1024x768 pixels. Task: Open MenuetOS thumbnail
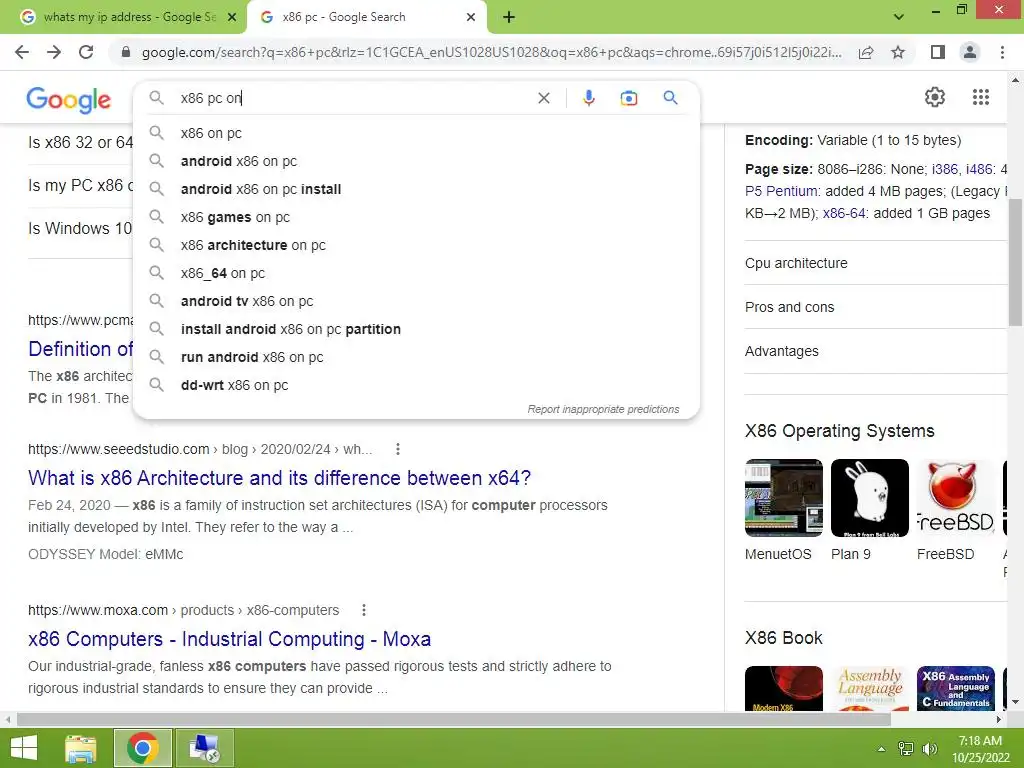tap(784, 498)
